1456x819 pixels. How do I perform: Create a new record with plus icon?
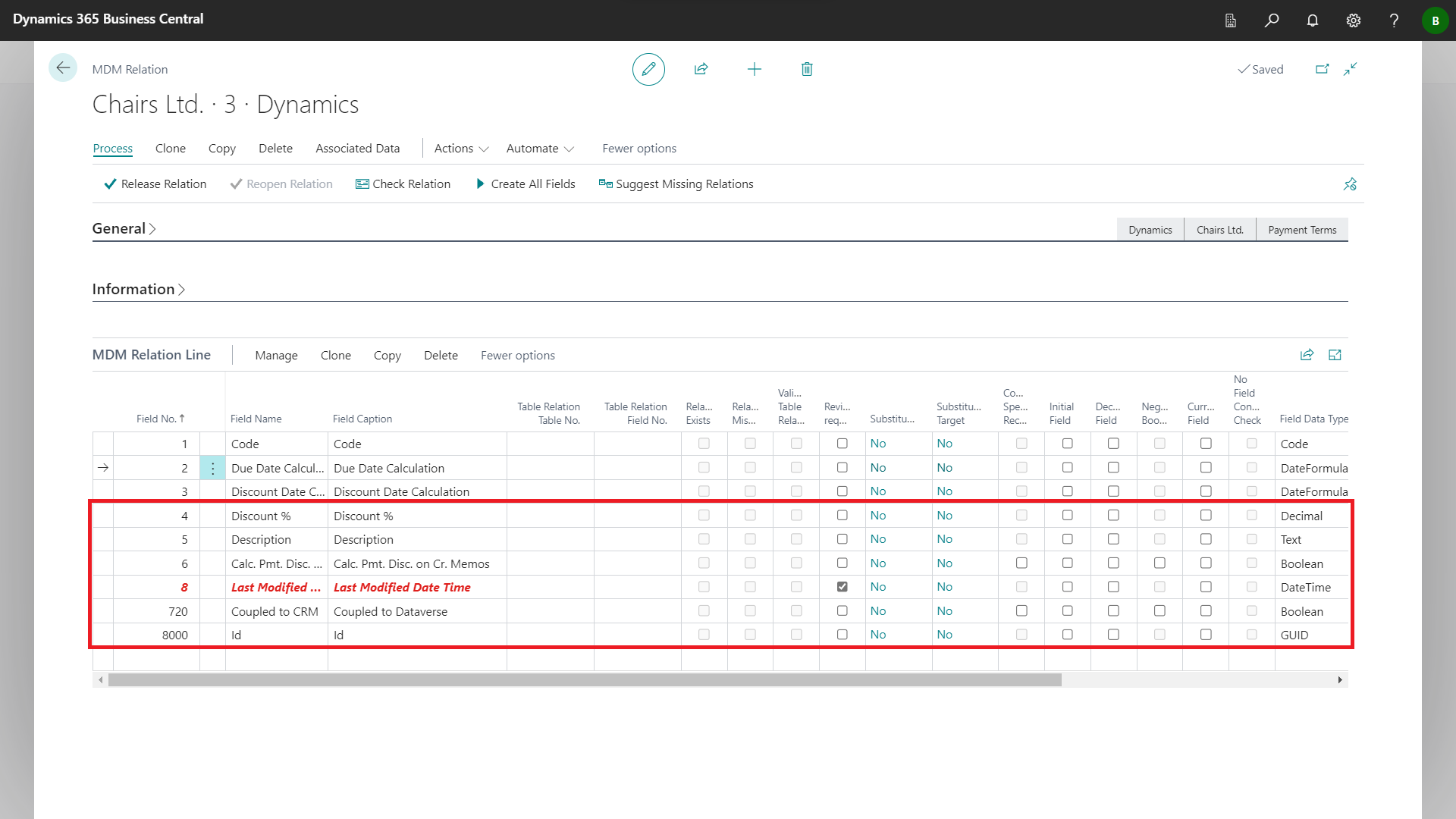click(x=754, y=69)
